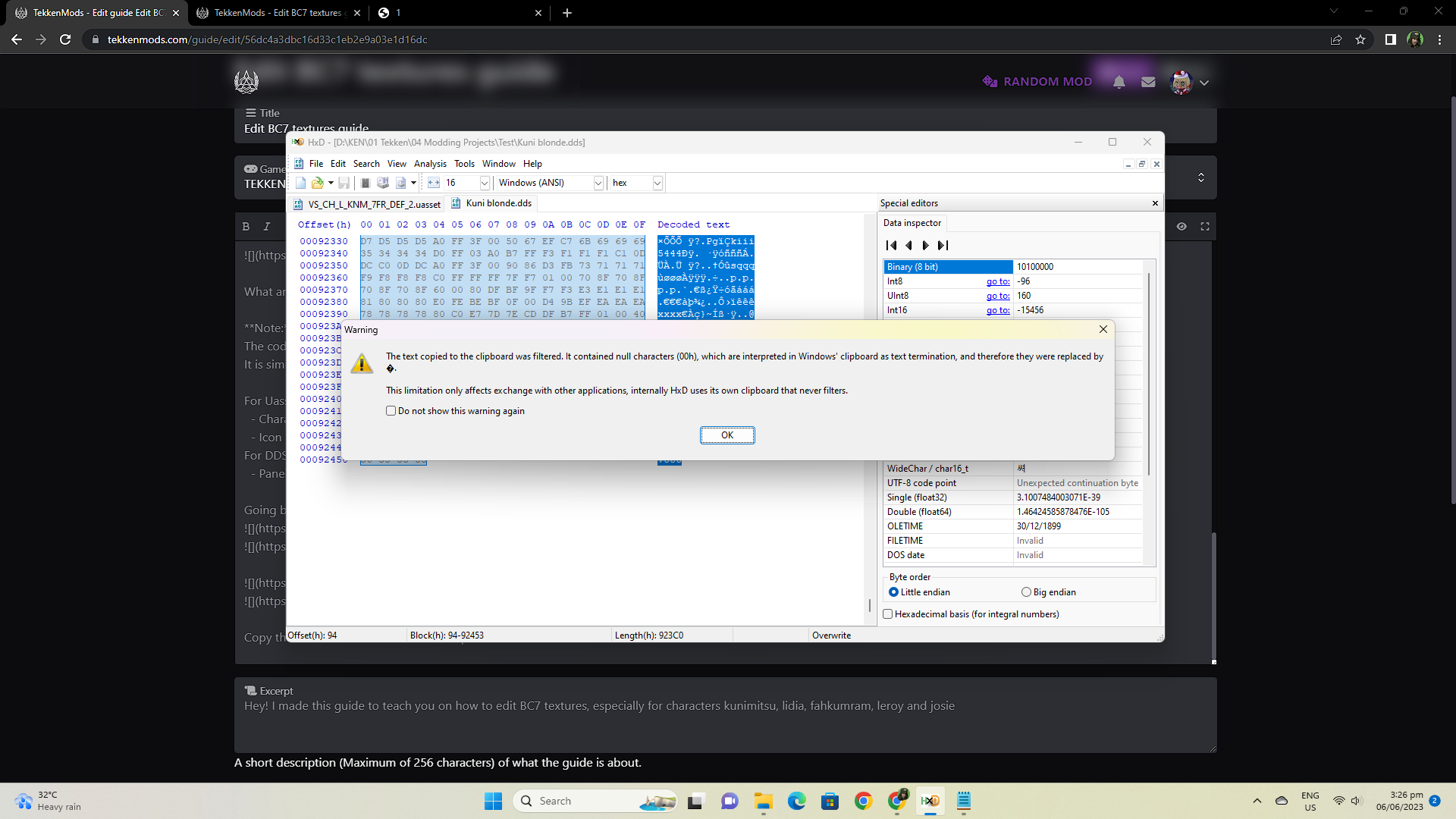Open the File menu in HxD
The width and height of the screenshot is (1456, 819).
[316, 164]
